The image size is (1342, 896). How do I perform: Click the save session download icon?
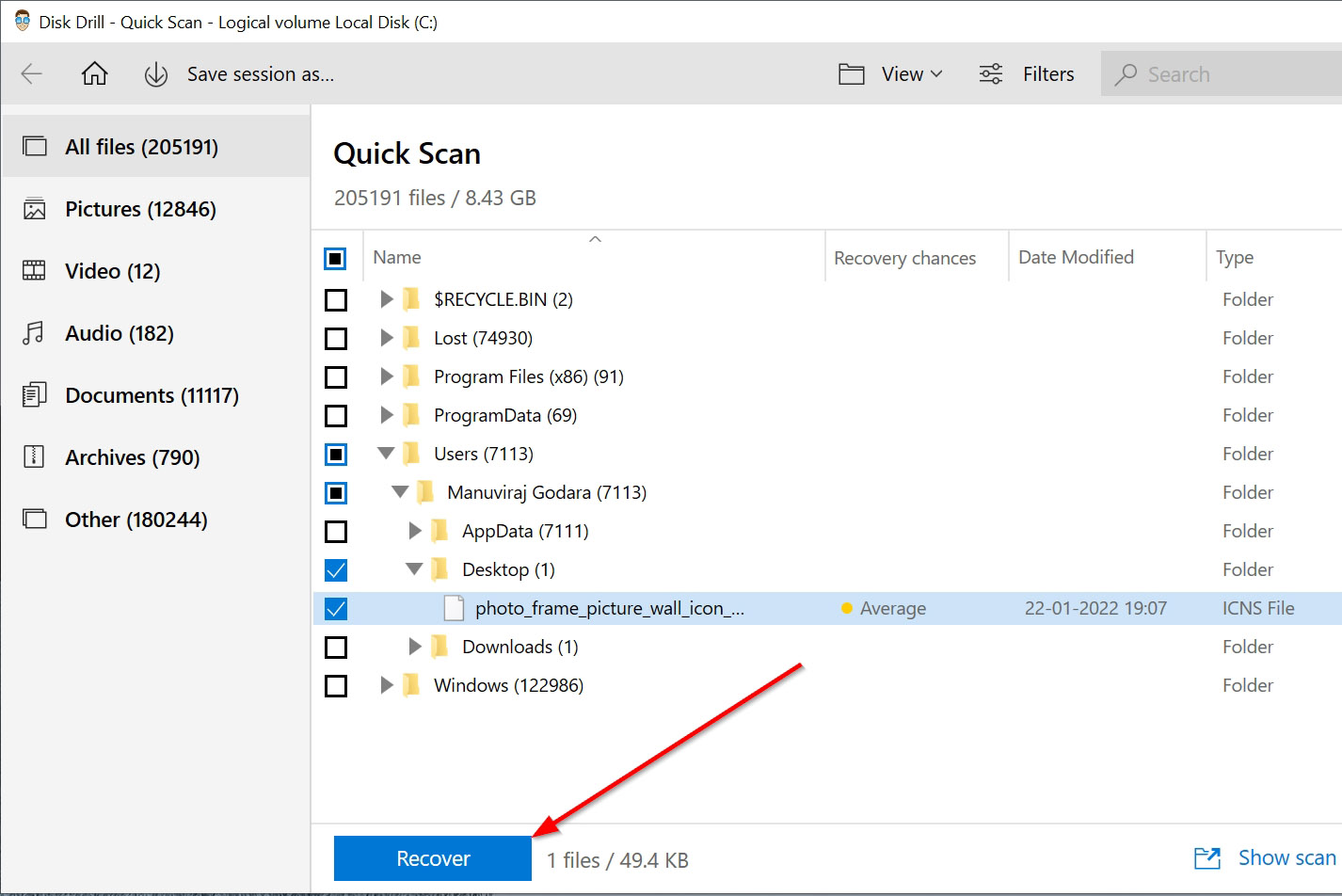[x=156, y=74]
